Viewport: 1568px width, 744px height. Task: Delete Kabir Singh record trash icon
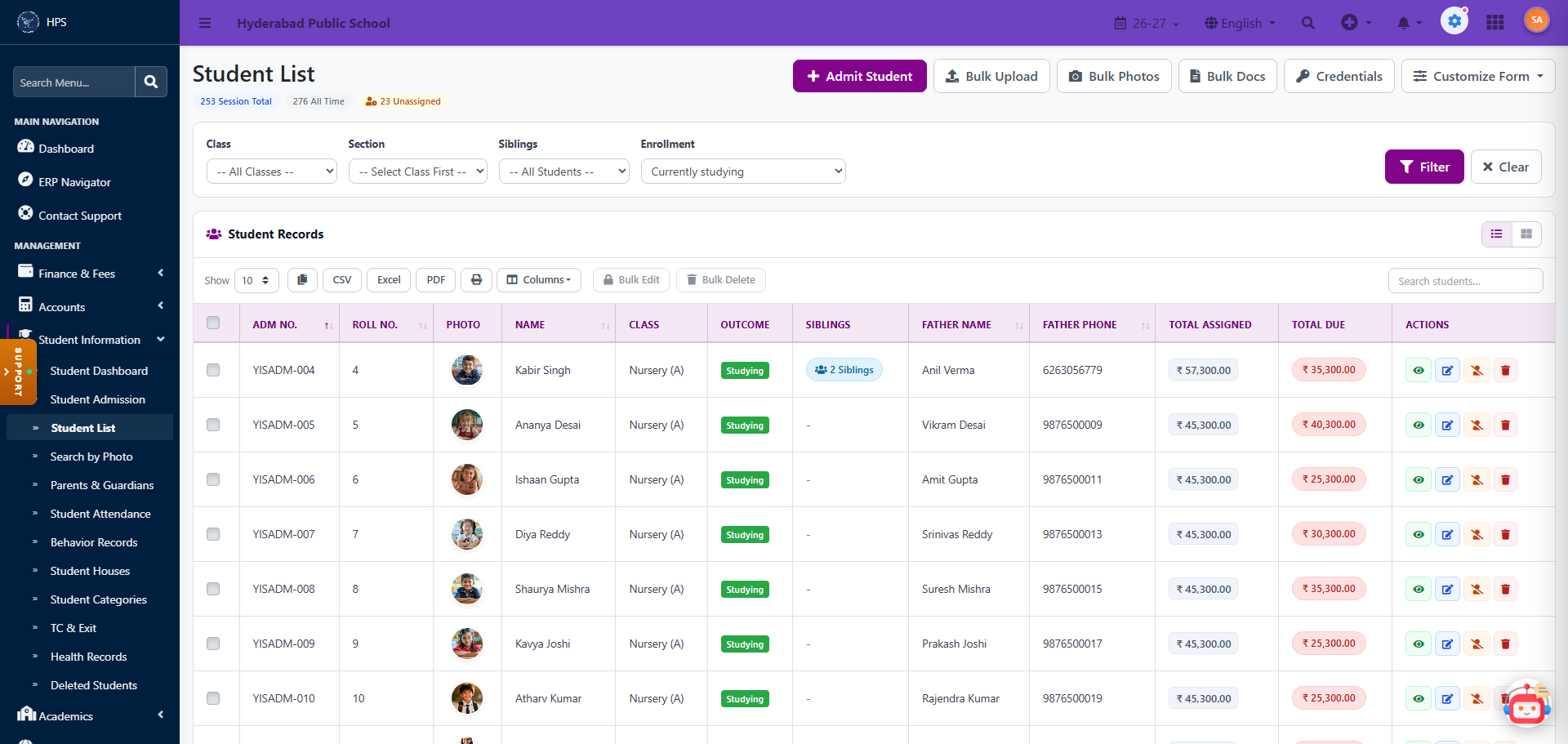(x=1505, y=371)
